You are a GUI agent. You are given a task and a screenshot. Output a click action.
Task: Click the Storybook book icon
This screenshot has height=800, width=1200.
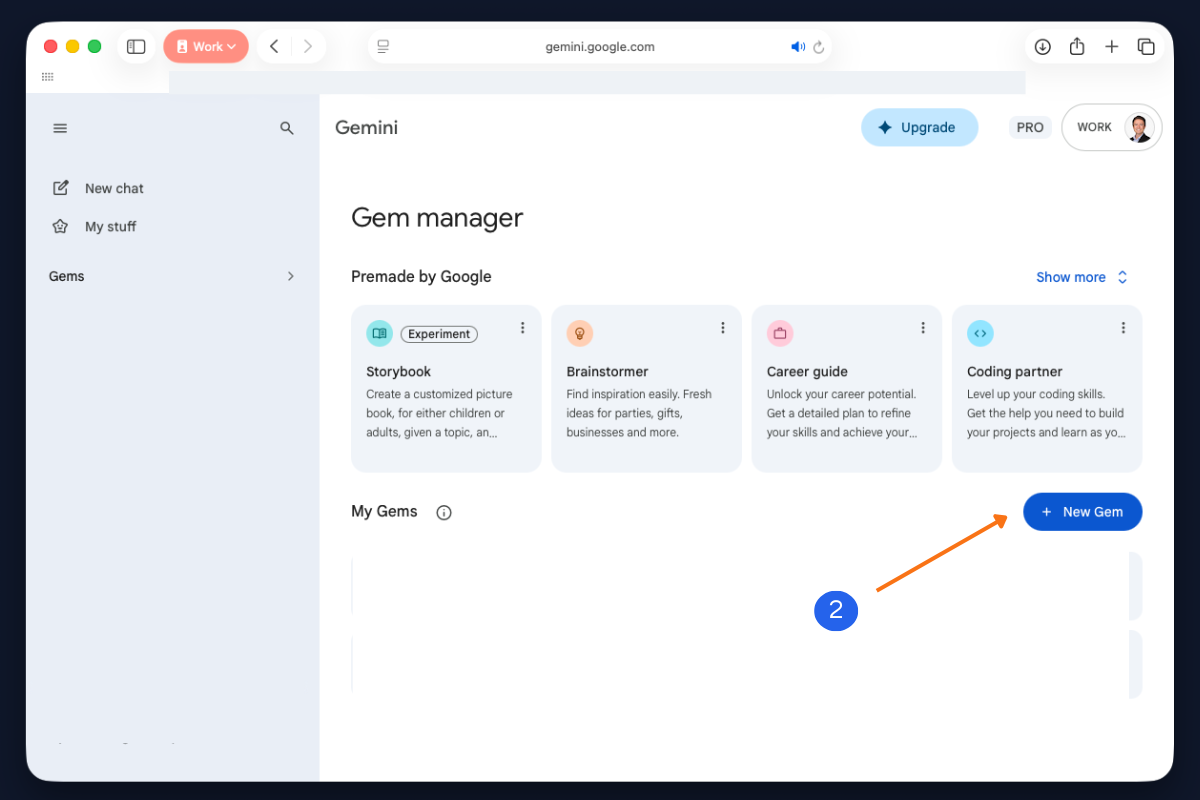[x=379, y=333]
